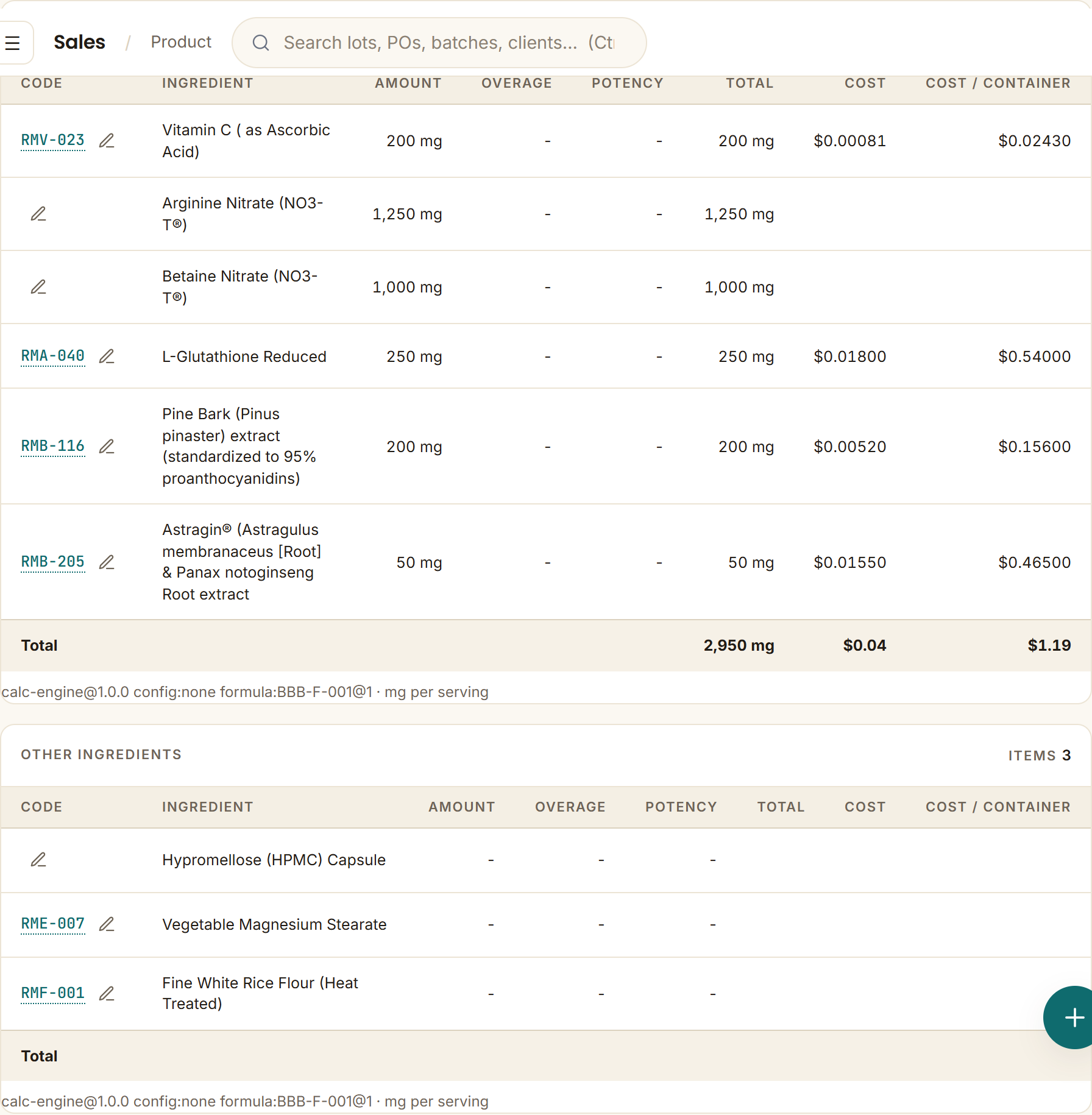This screenshot has height=1115, width=1092.
Task: Open code link RMB-205
Action: point(53,562)
